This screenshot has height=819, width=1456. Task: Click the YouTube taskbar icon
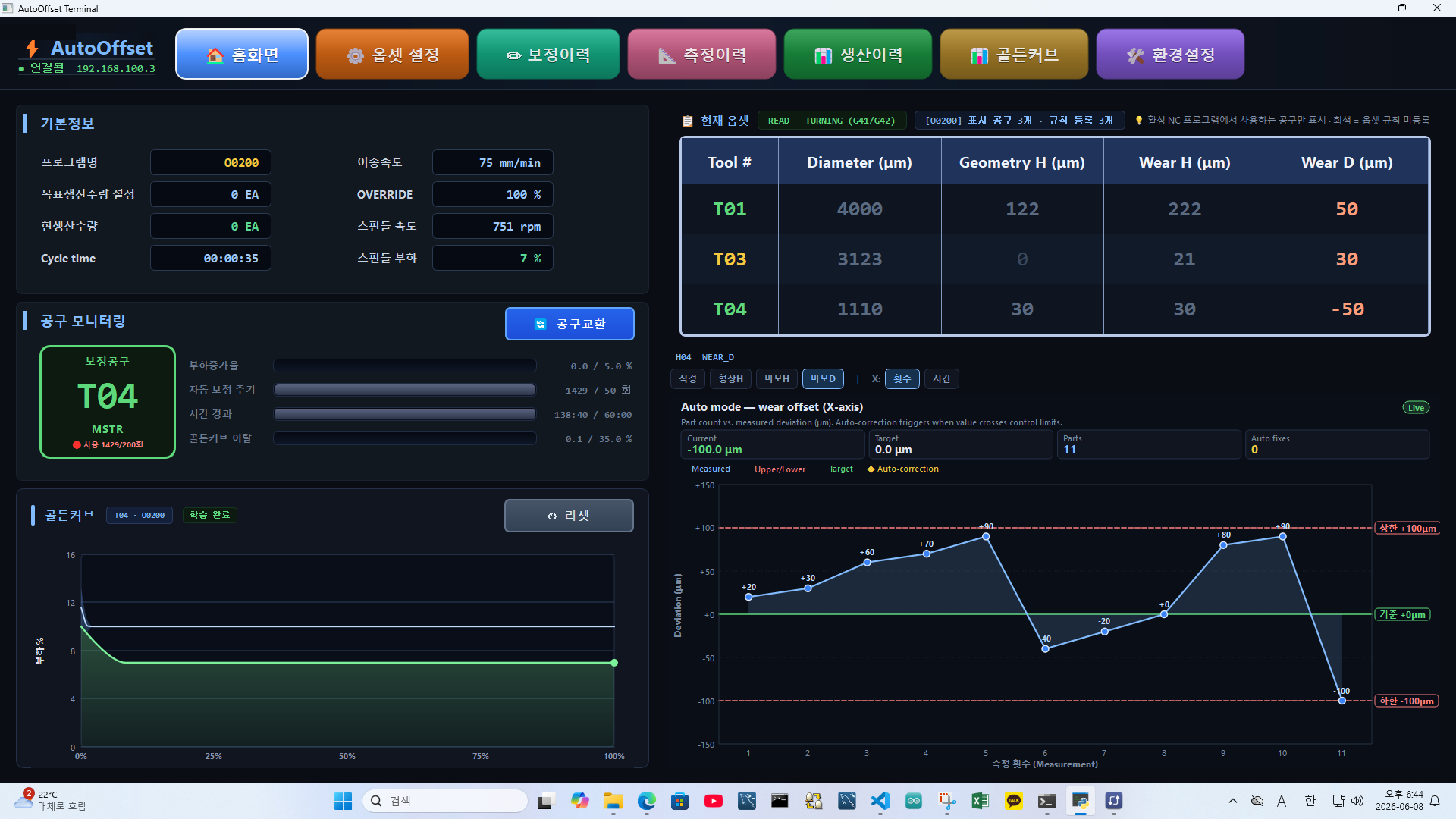(x=713, y=801)
